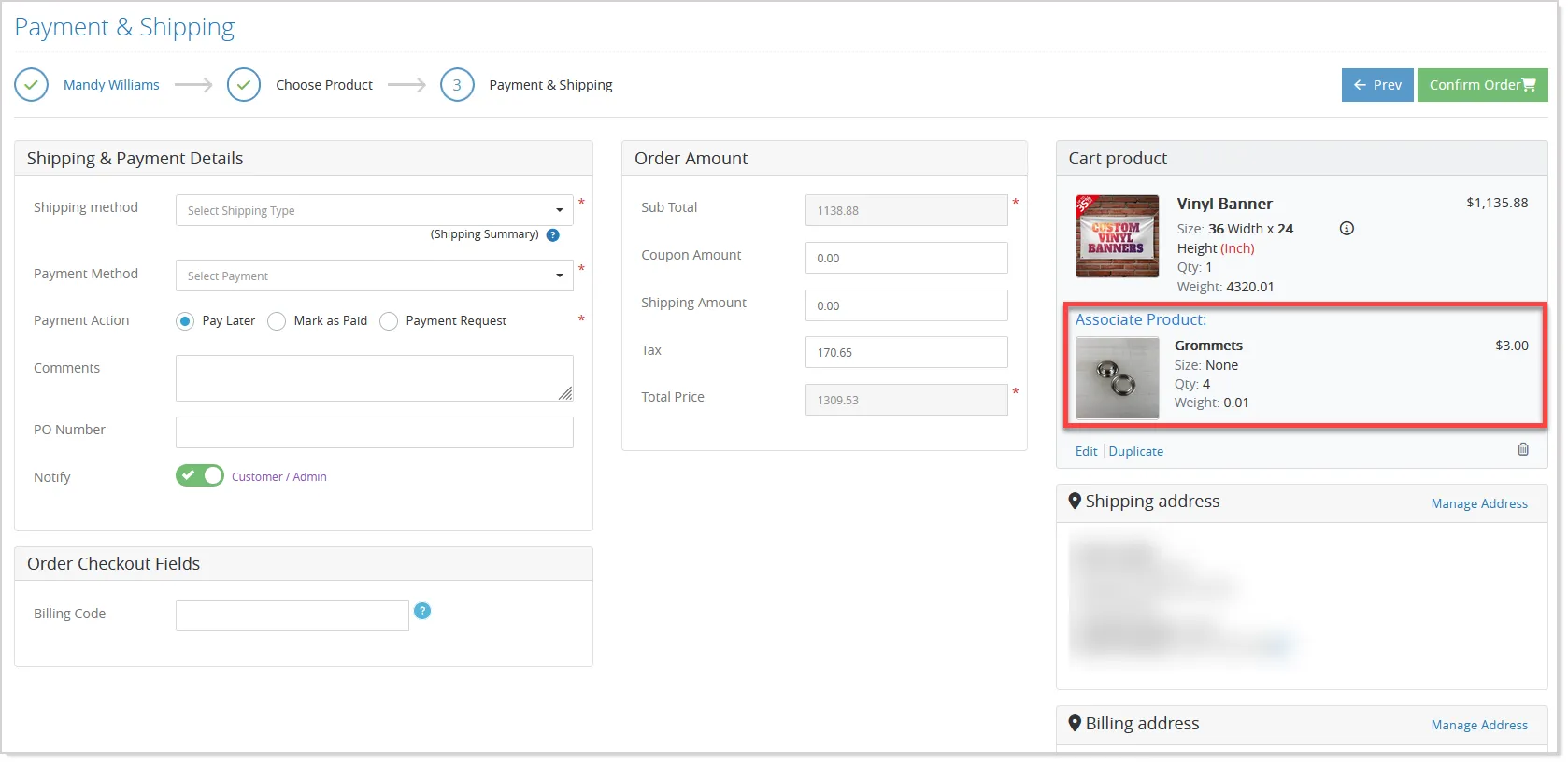This screenshot has height=763, width=1568.
Task: Click the Coupon Amount field
Action: tap(906, 258)
